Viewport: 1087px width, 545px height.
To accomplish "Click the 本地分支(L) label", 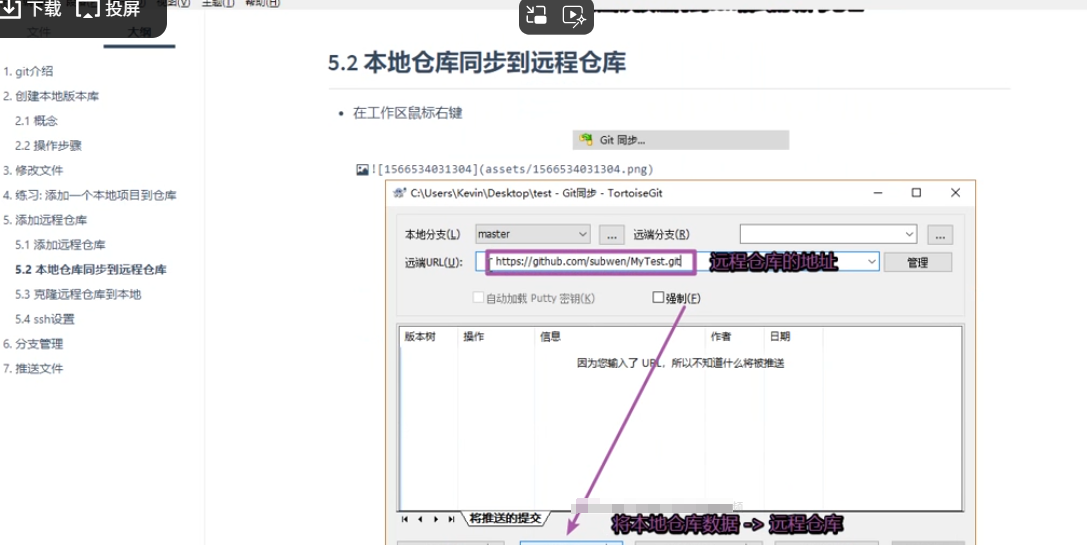I will [433, 234].
